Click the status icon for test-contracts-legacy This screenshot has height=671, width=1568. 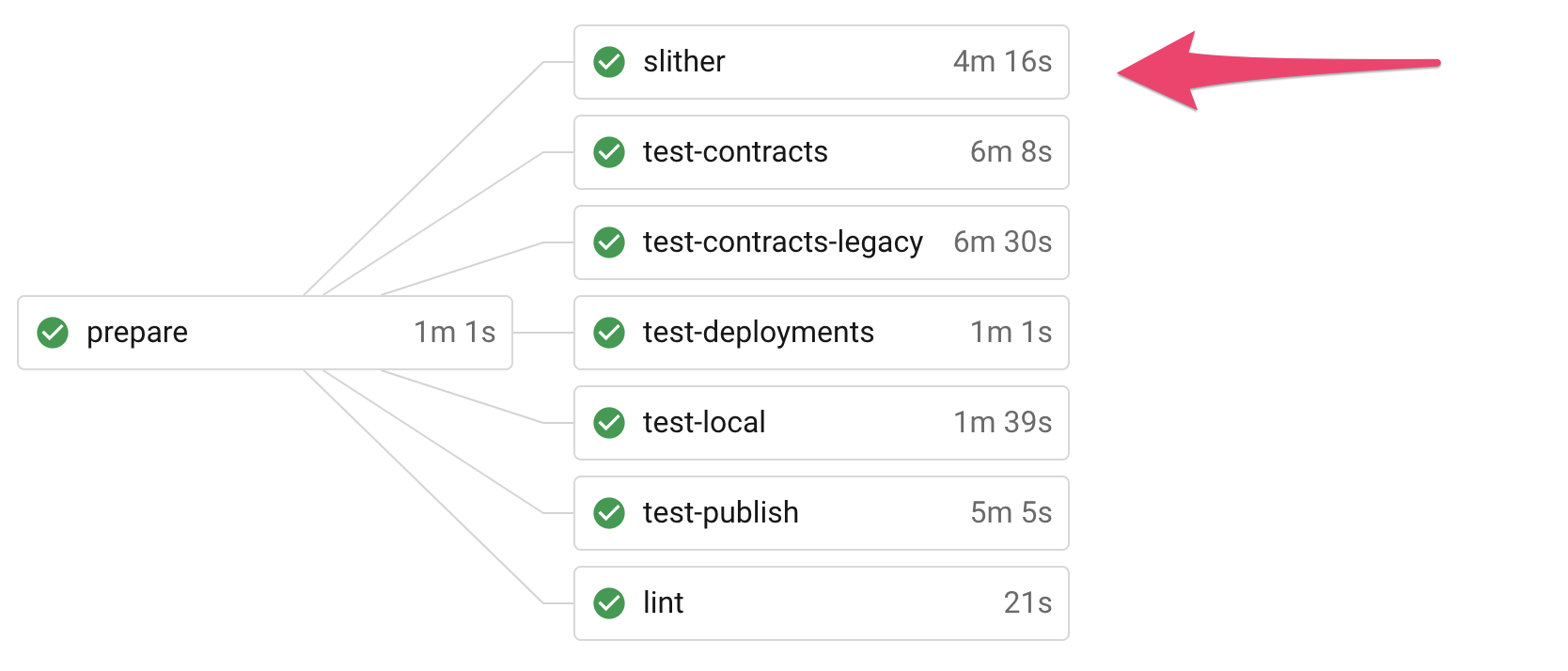609,242
